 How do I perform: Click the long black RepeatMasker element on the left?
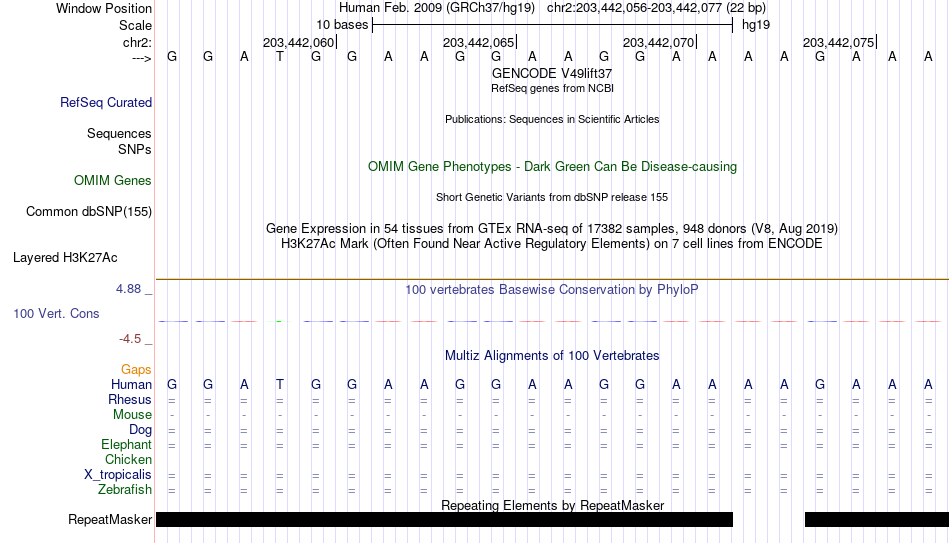[445, 519]
